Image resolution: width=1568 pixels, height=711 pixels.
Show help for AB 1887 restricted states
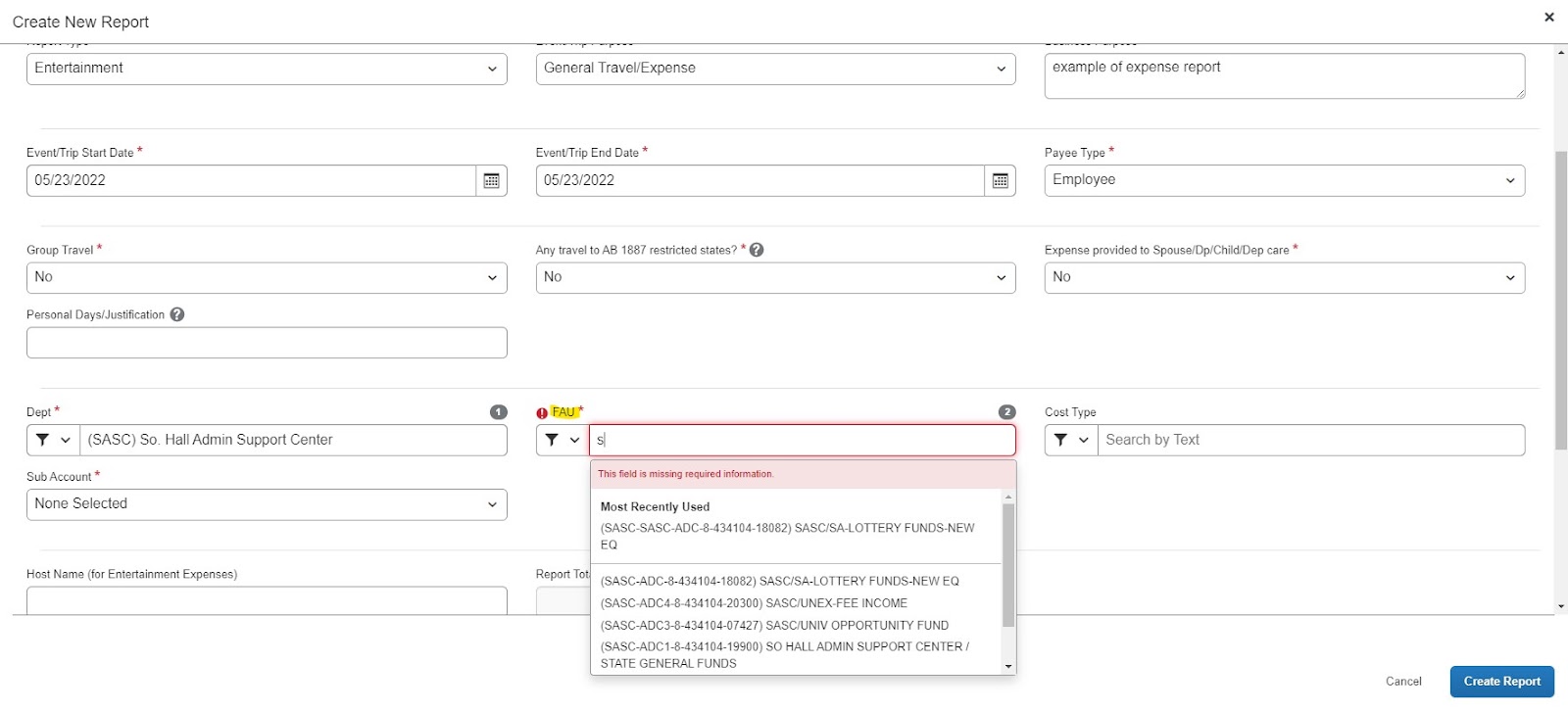click(757, 250)
